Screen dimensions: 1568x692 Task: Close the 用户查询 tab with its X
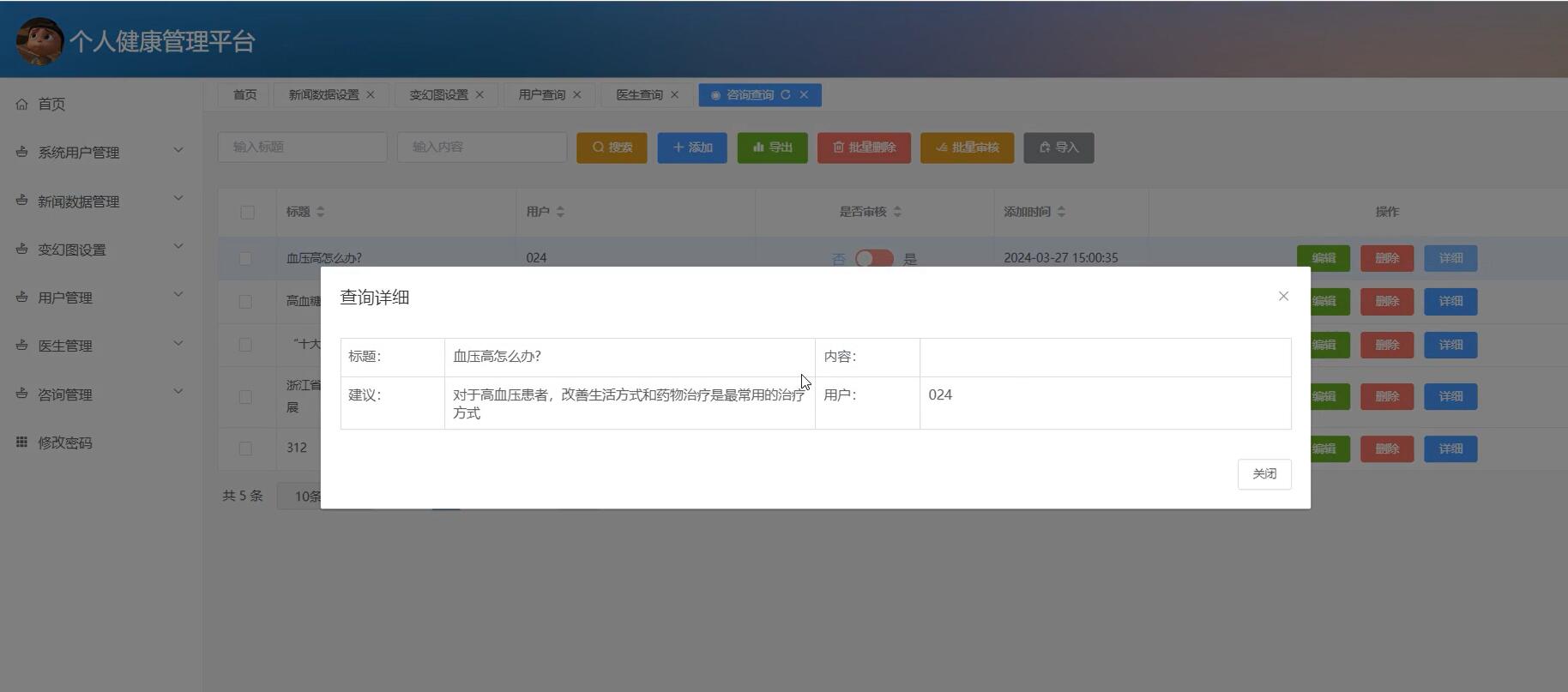click(x=577, y=95)
